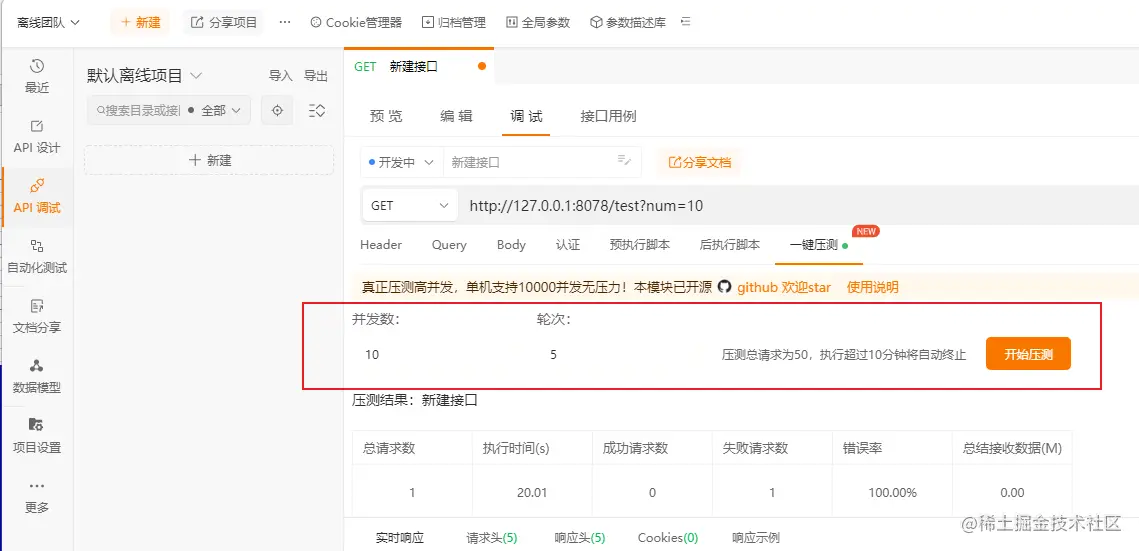The height and width of the screenshot is (551, 1139).
Task: Click the 错误率 value 100.00%
Action: pyautogui.click(x=892, y=492)
